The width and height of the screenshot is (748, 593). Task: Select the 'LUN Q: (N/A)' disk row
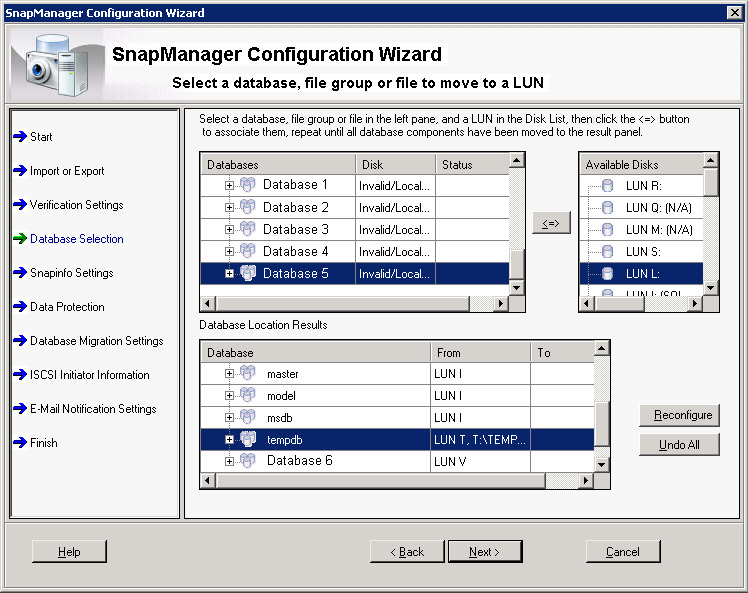pyautogui.click(x=642, y=208)
